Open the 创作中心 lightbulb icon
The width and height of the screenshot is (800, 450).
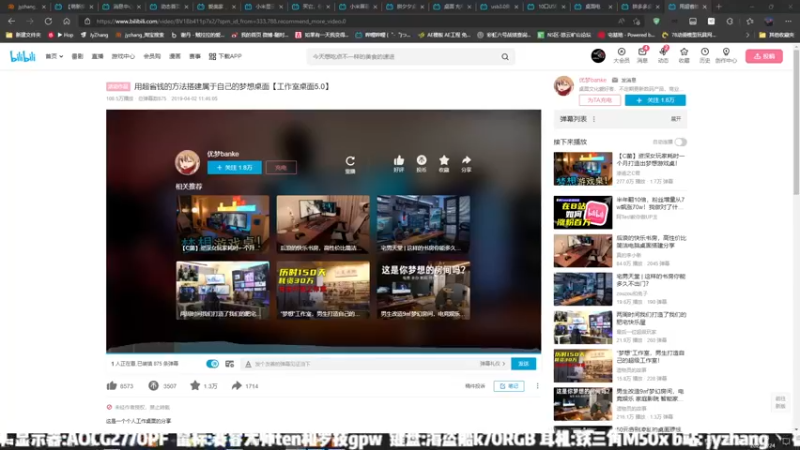coord(726,55)
